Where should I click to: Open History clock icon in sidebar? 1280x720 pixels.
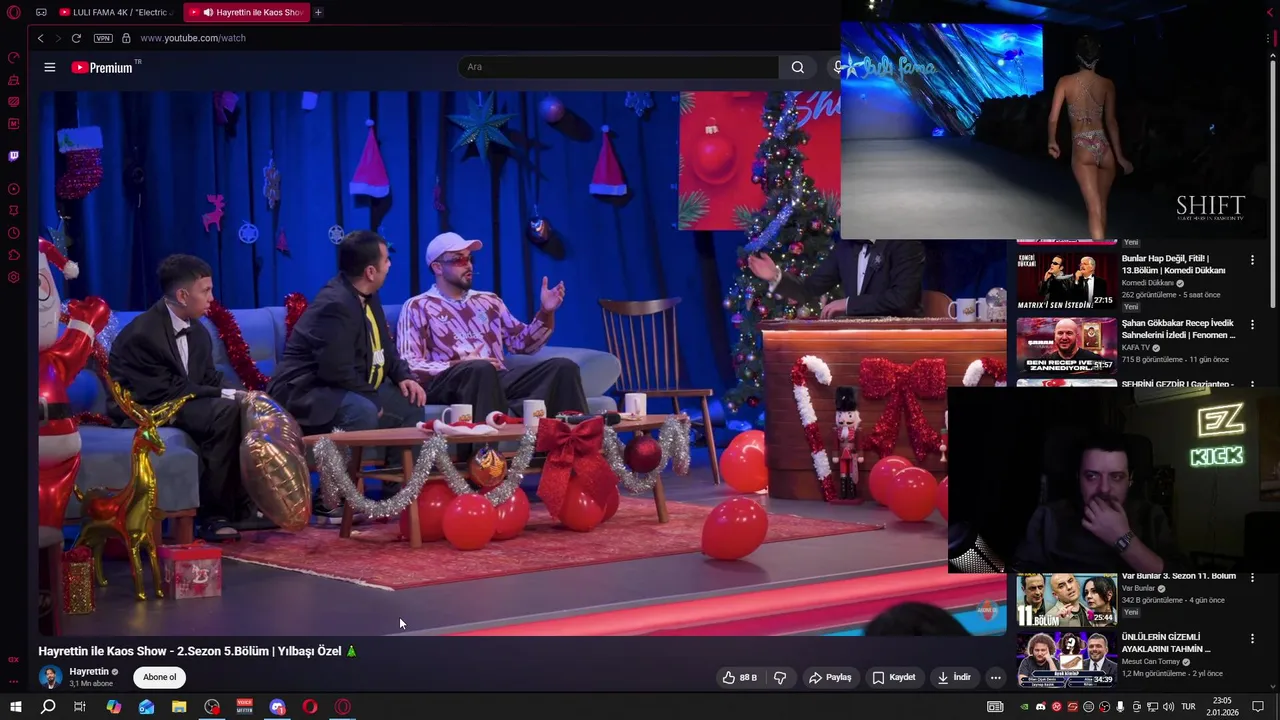(14, 233)
